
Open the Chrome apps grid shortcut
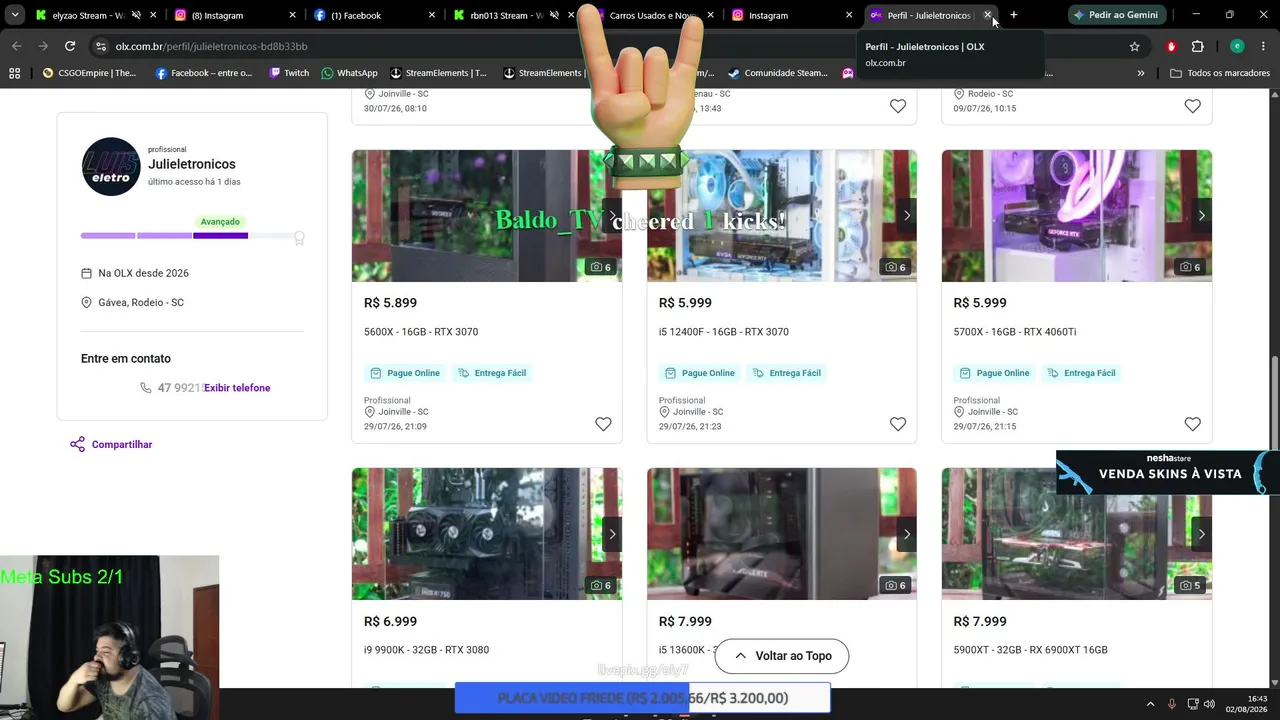pos(14,73)
